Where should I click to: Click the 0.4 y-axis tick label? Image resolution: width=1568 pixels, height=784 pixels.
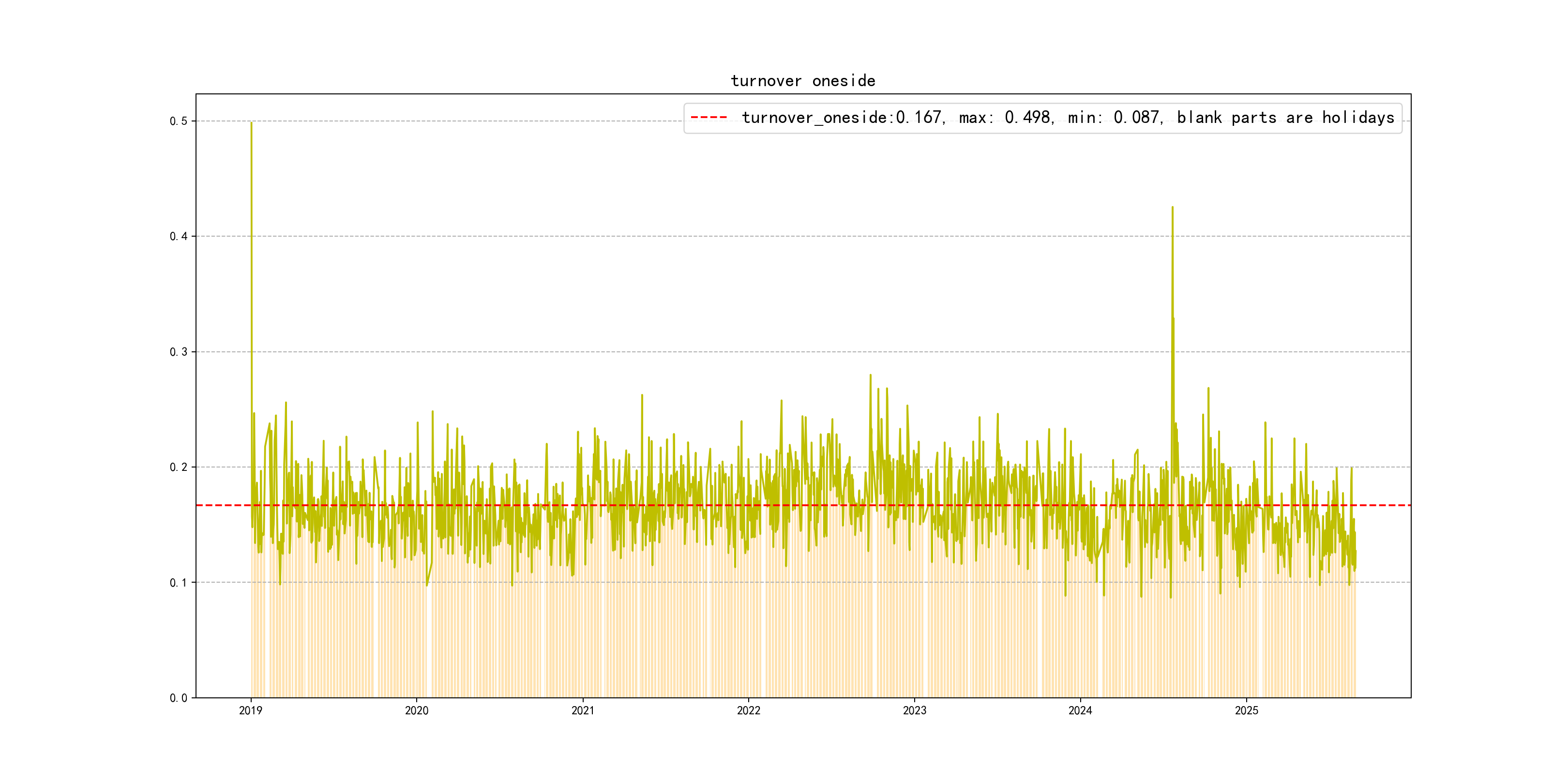[x=179, y=236]
